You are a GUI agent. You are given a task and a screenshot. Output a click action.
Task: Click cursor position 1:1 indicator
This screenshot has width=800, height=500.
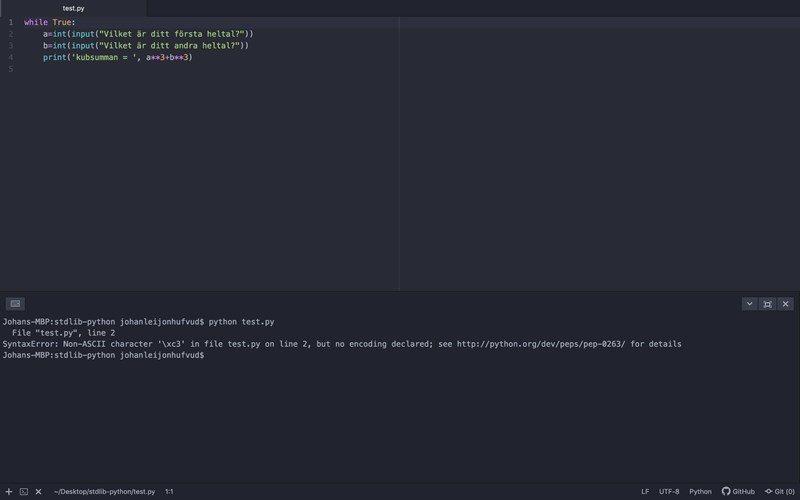169,492
